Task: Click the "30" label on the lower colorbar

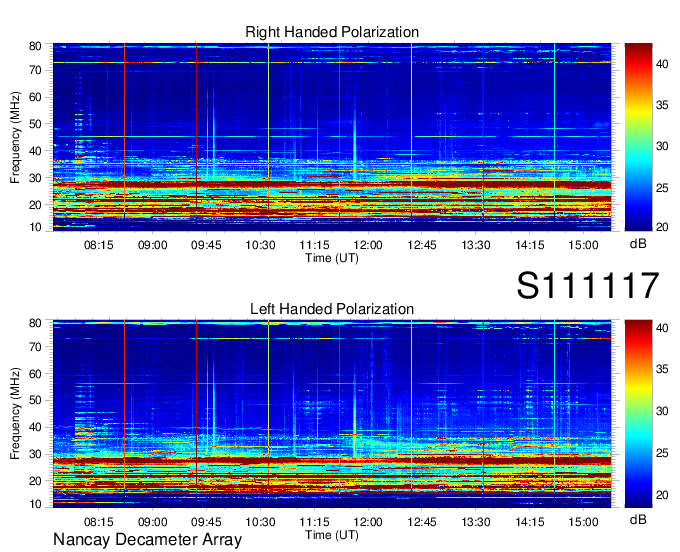Action: [x=662, y=411]
